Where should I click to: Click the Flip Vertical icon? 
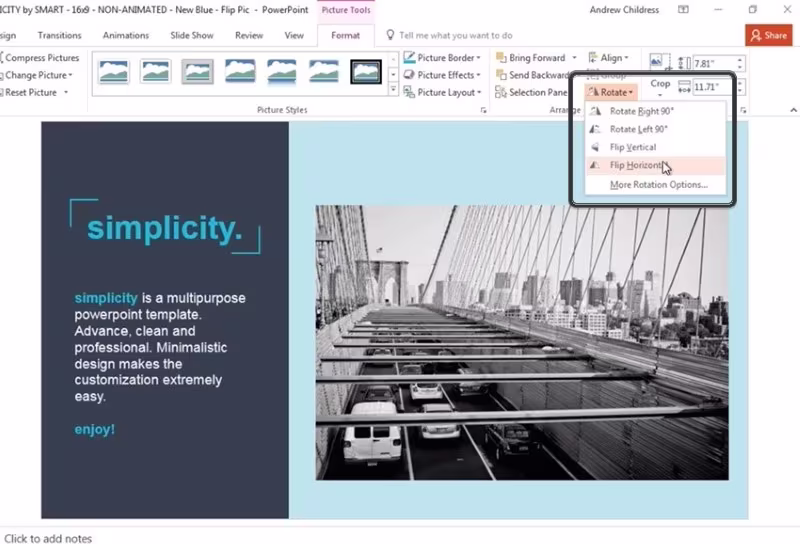(595, 147)
